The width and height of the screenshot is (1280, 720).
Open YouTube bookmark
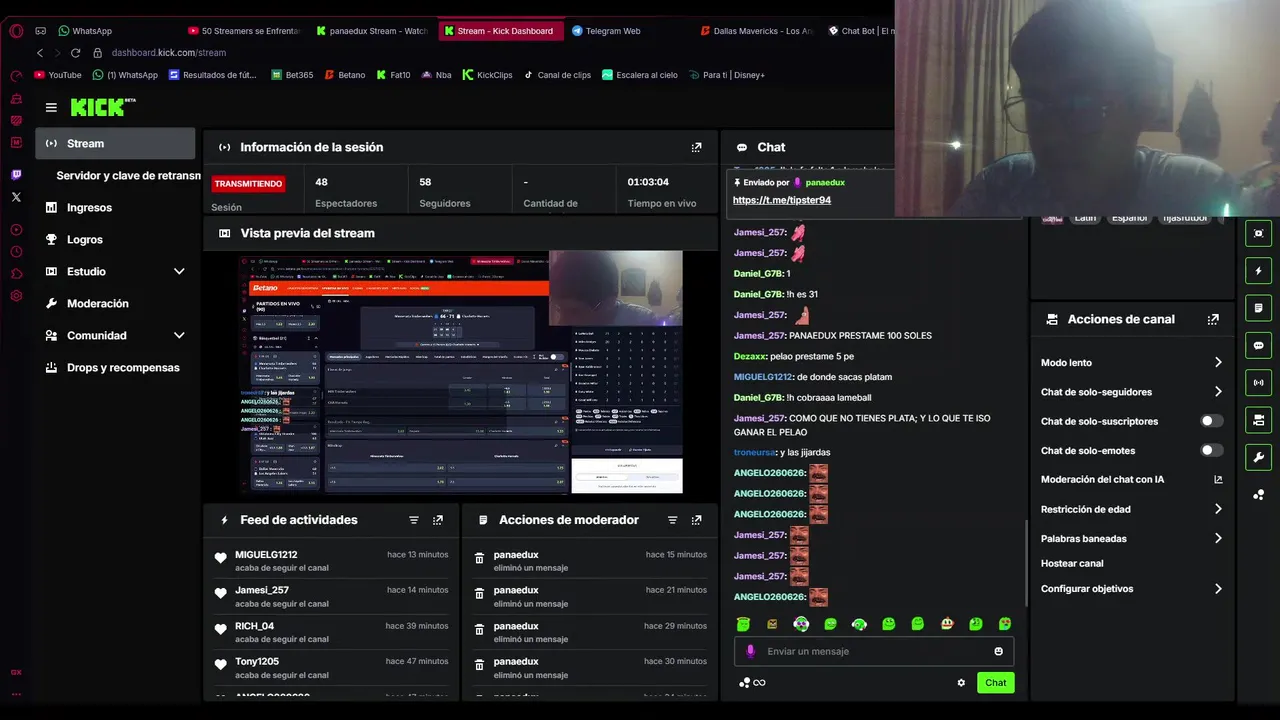(x=58, y=75)
